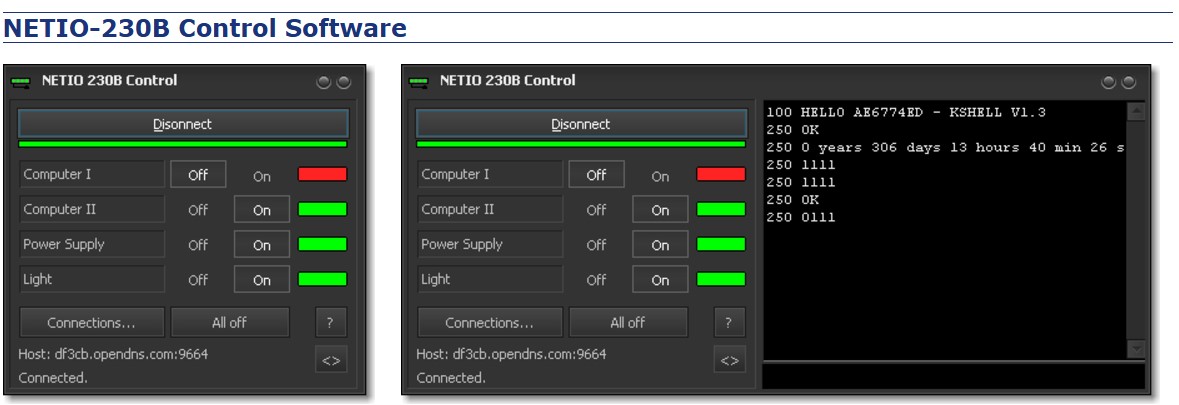Switch Light Off in console window

(x=596, y=280)
